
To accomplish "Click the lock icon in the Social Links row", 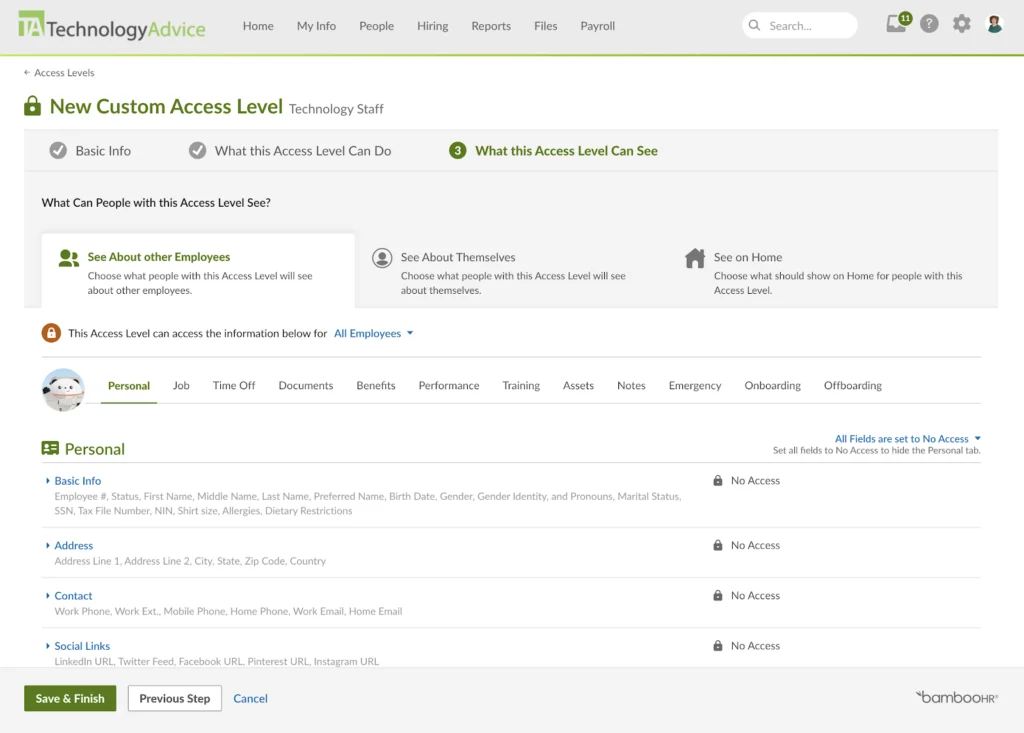I will [x=718, y=645].
